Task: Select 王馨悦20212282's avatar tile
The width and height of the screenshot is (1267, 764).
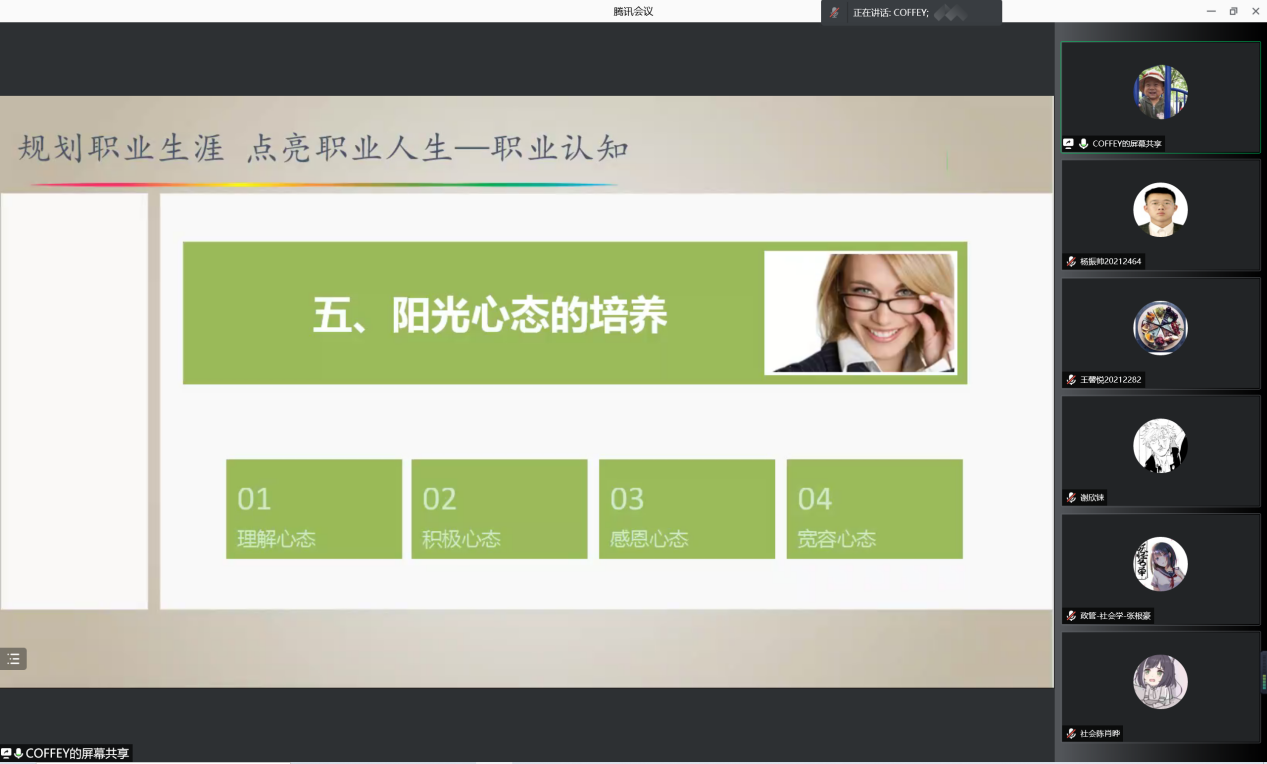Action: (1160, 328)
